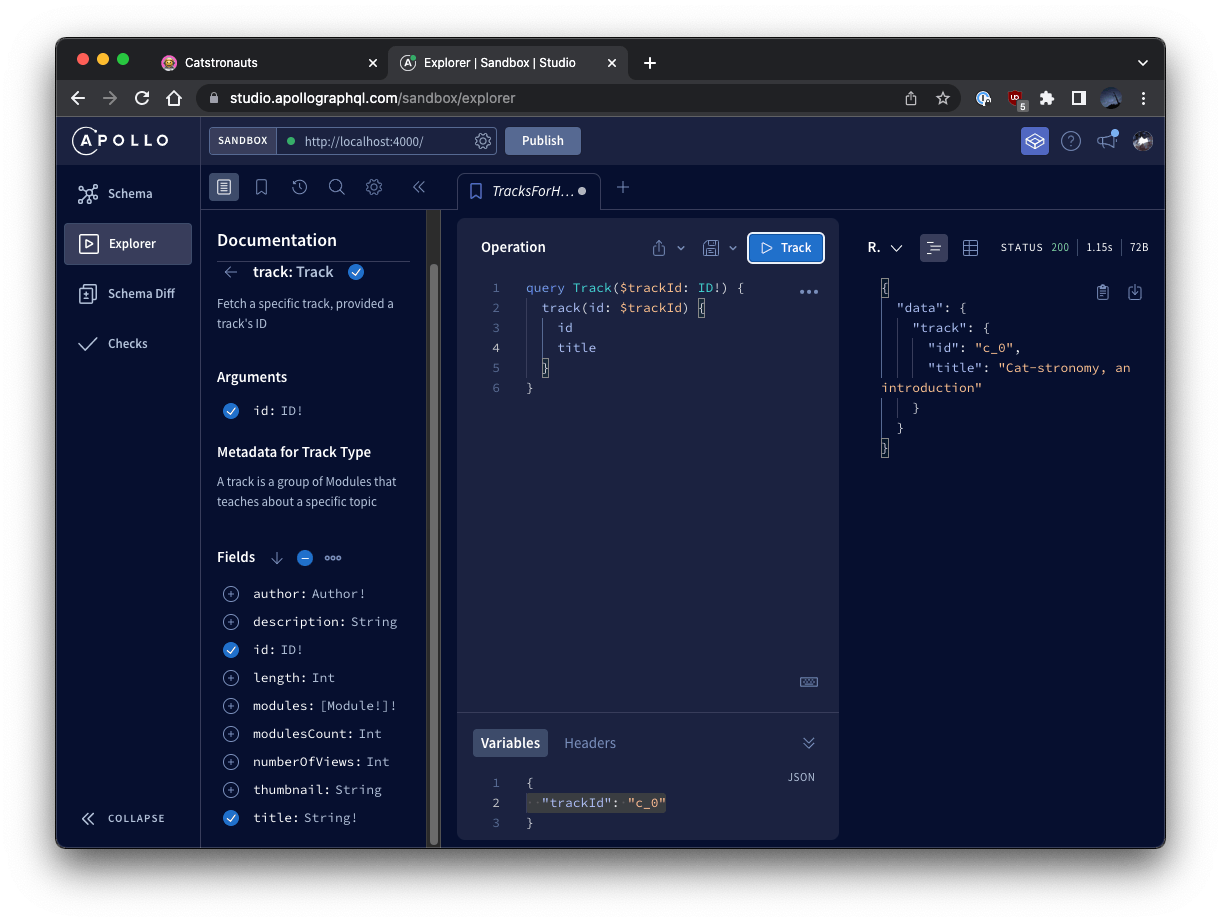Open the user avatar menu in Apollo header

pos(1143,141)
